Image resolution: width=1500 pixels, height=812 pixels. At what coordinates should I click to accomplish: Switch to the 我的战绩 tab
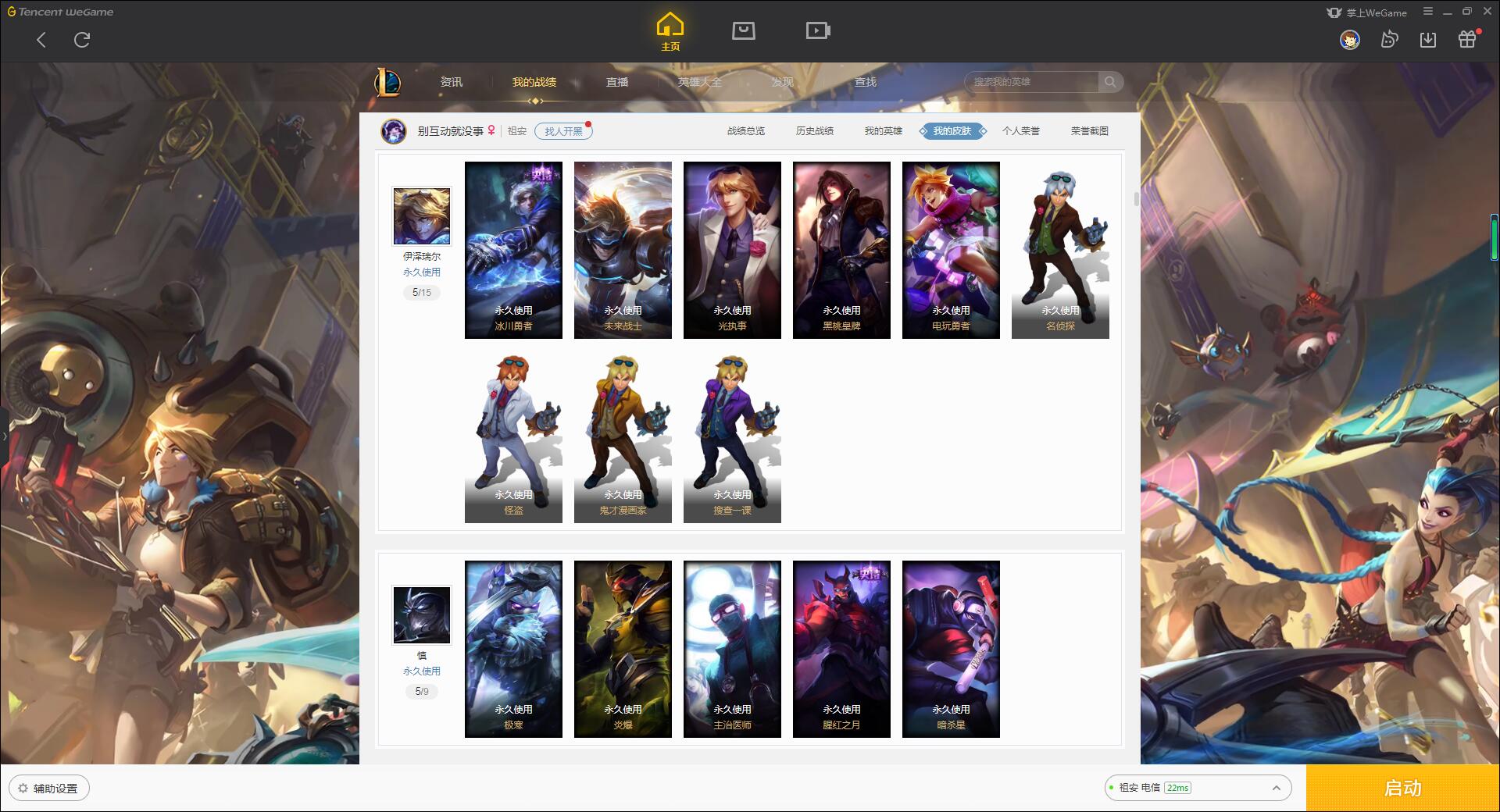point(534,82)
